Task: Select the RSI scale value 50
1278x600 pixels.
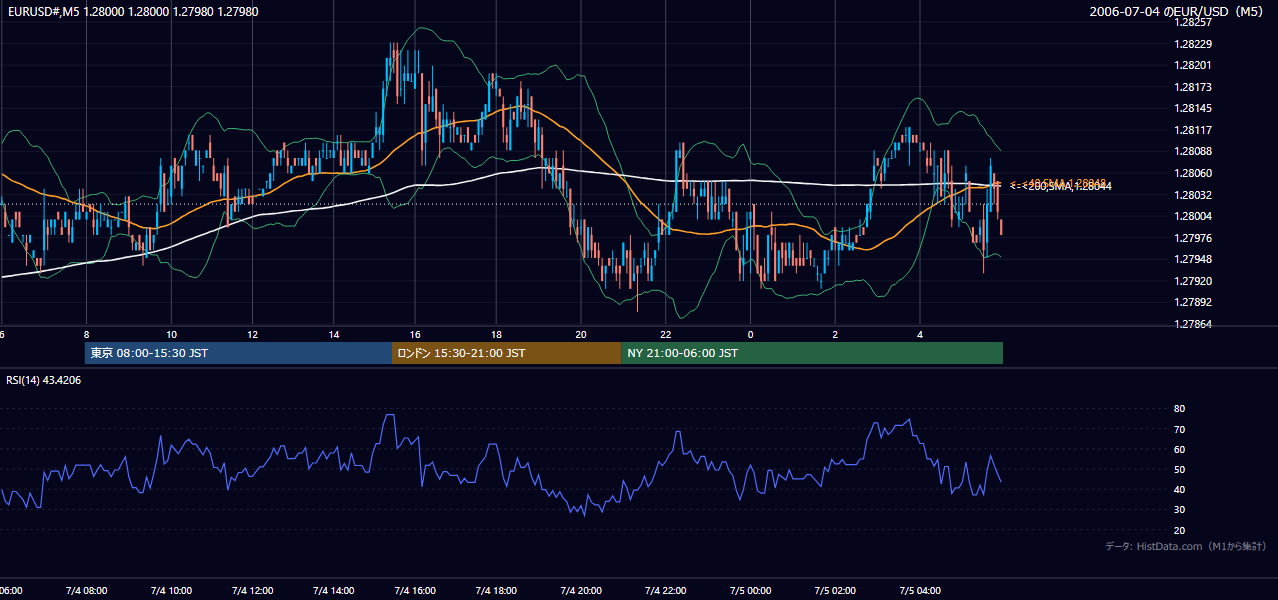Action: pyautogui.click(x=1180, y=469)
